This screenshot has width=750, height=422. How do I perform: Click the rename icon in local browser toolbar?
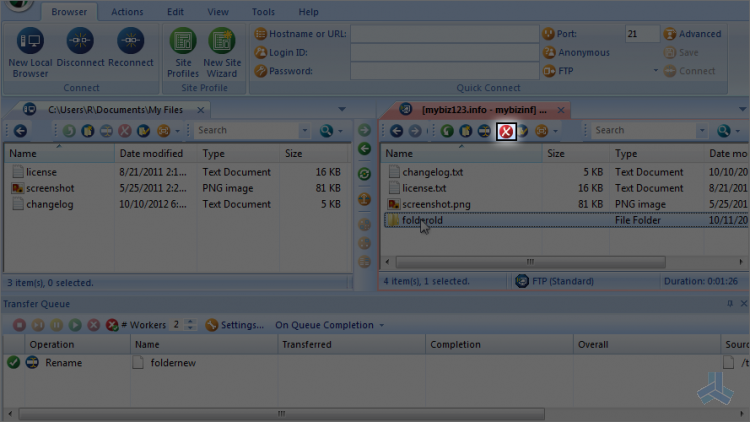(106, 131)
